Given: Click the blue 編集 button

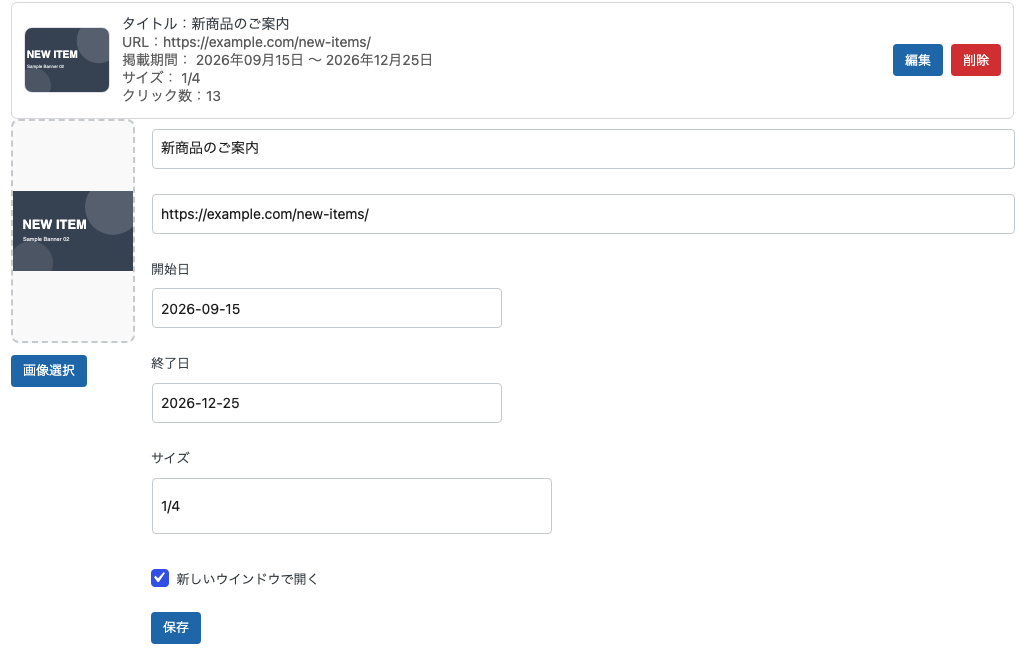Looking at the screenshot, I should (x=917, y=60).
